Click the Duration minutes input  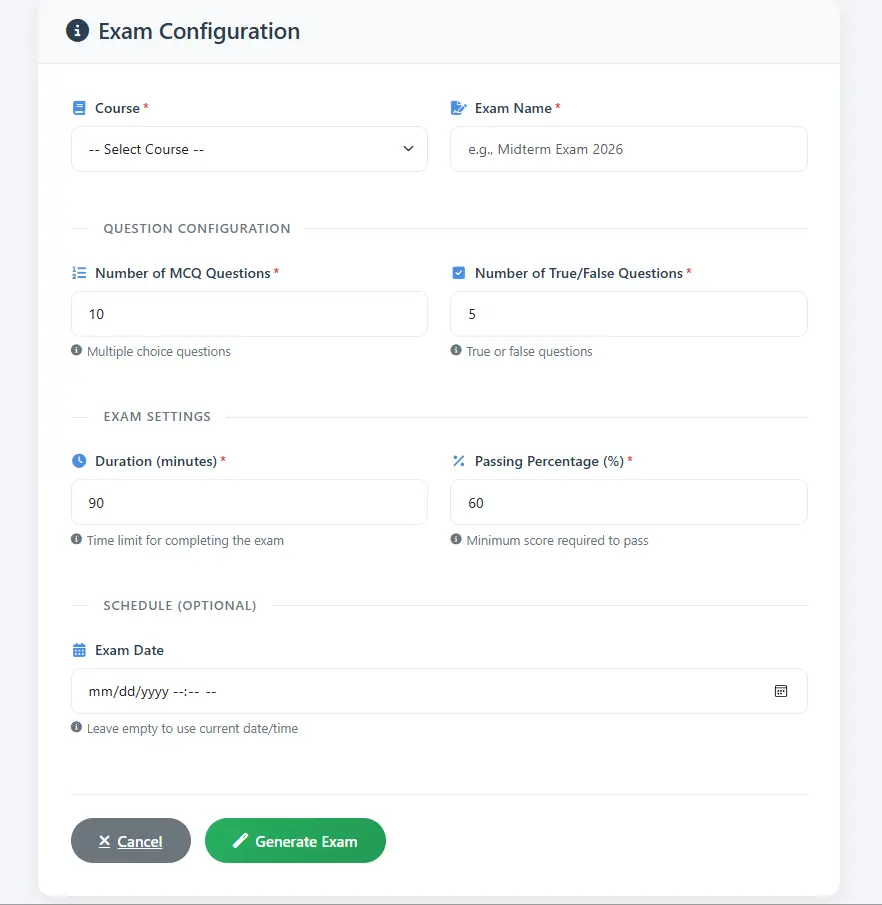tap(249, 502)
